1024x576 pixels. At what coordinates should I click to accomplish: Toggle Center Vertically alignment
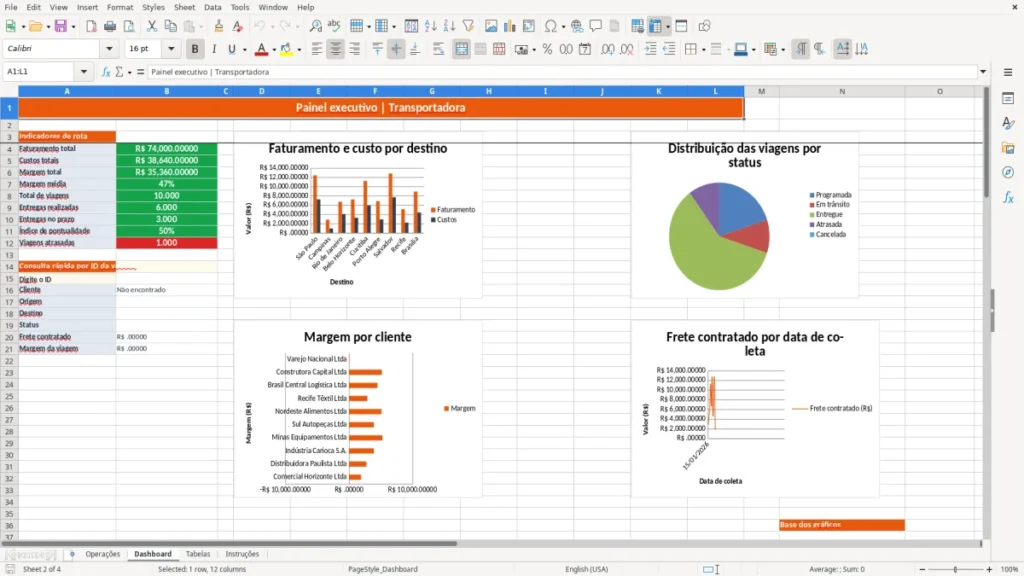396,49
